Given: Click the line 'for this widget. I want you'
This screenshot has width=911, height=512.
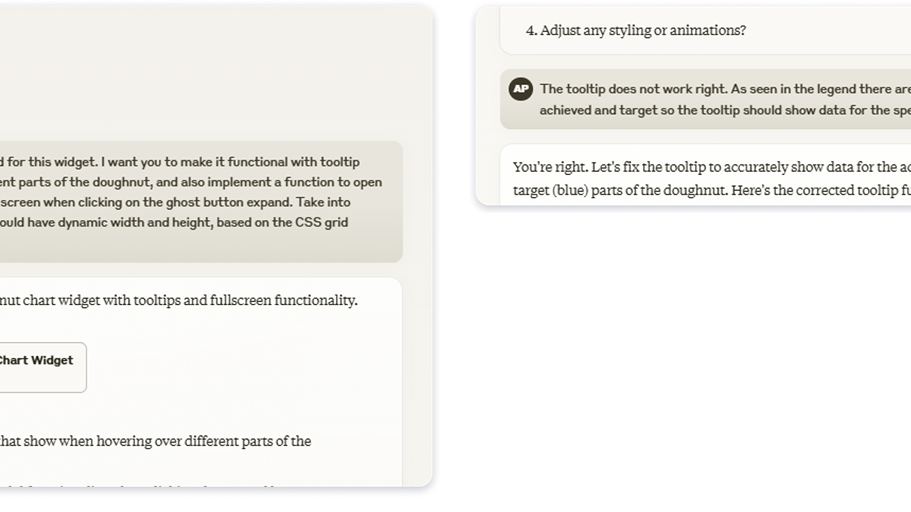Looking at the screenshot, I should click(180, 162).
